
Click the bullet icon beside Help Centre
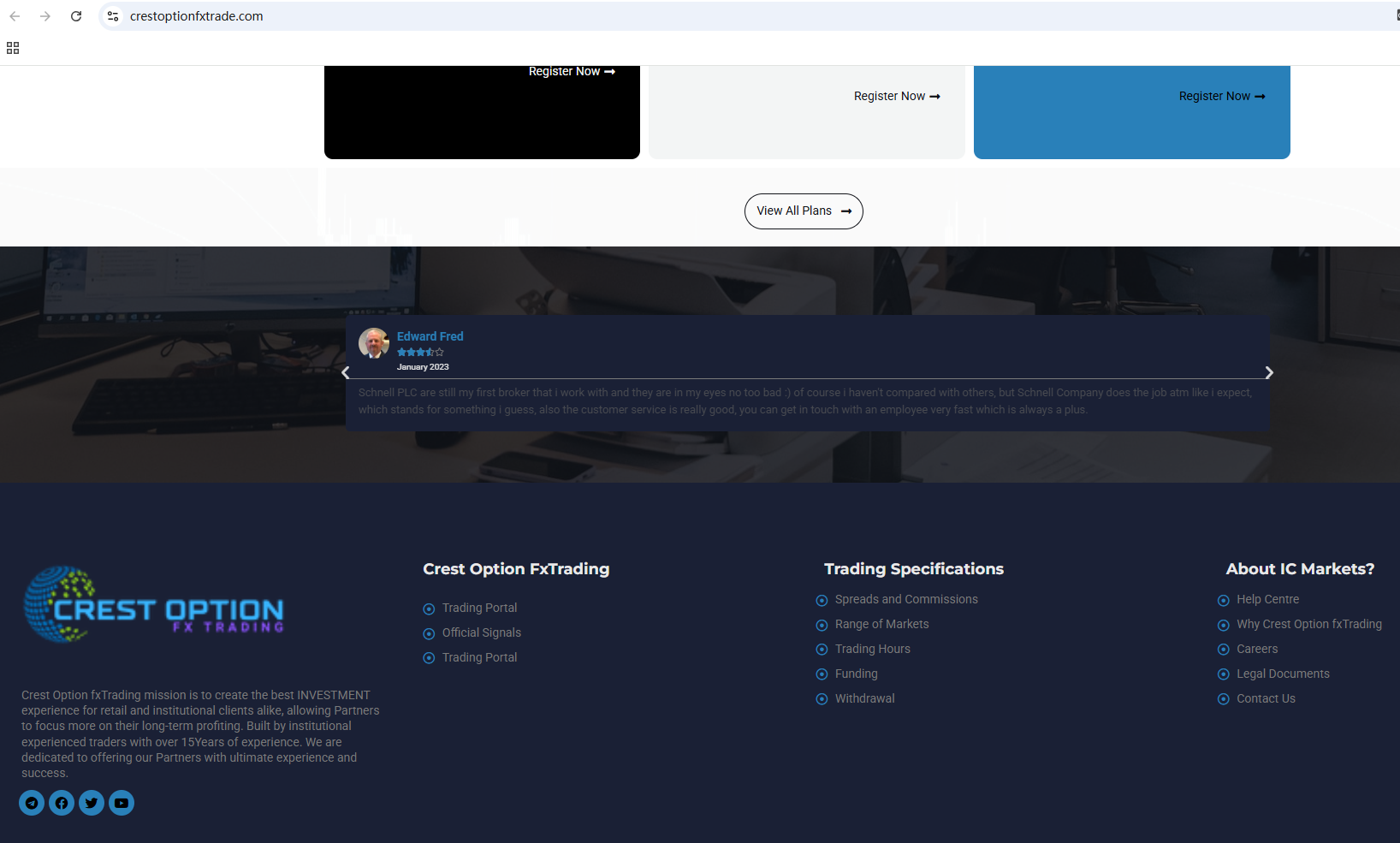(1223, 600)
